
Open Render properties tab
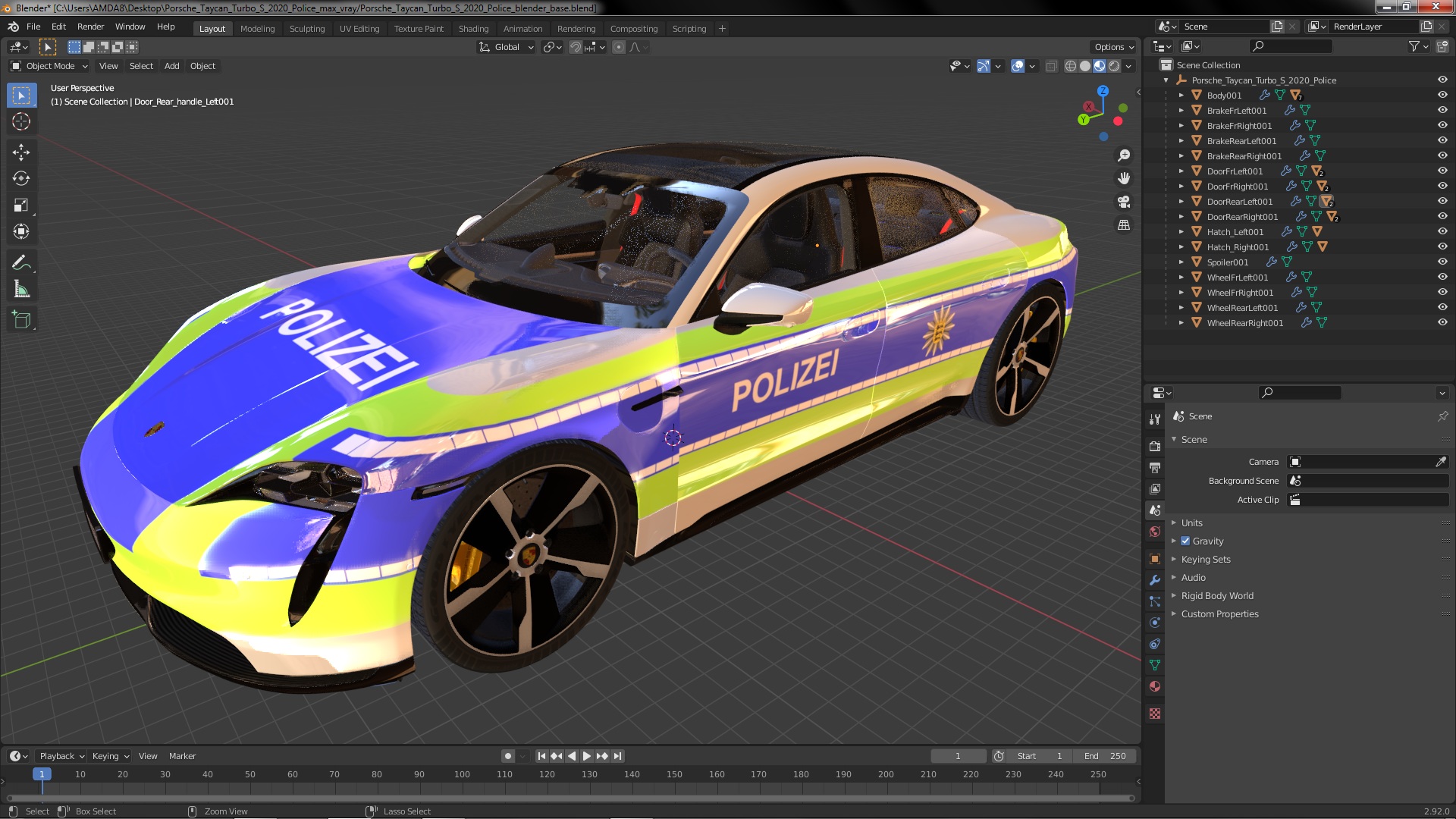click(x=1155, y=446)
